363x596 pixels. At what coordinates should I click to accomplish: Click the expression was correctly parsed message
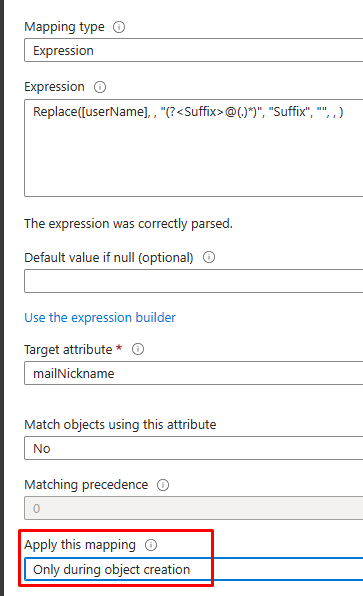[x=128, y=224]
